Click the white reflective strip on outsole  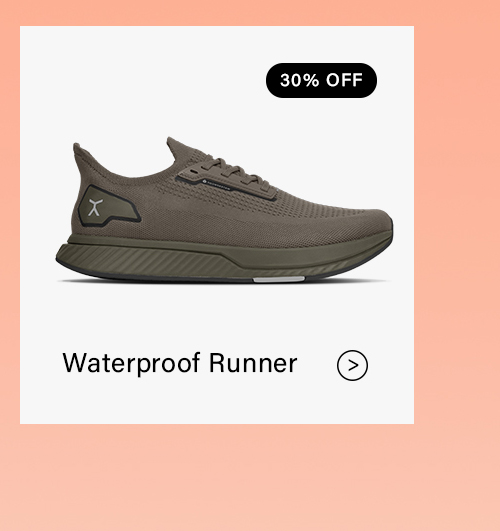279,279
